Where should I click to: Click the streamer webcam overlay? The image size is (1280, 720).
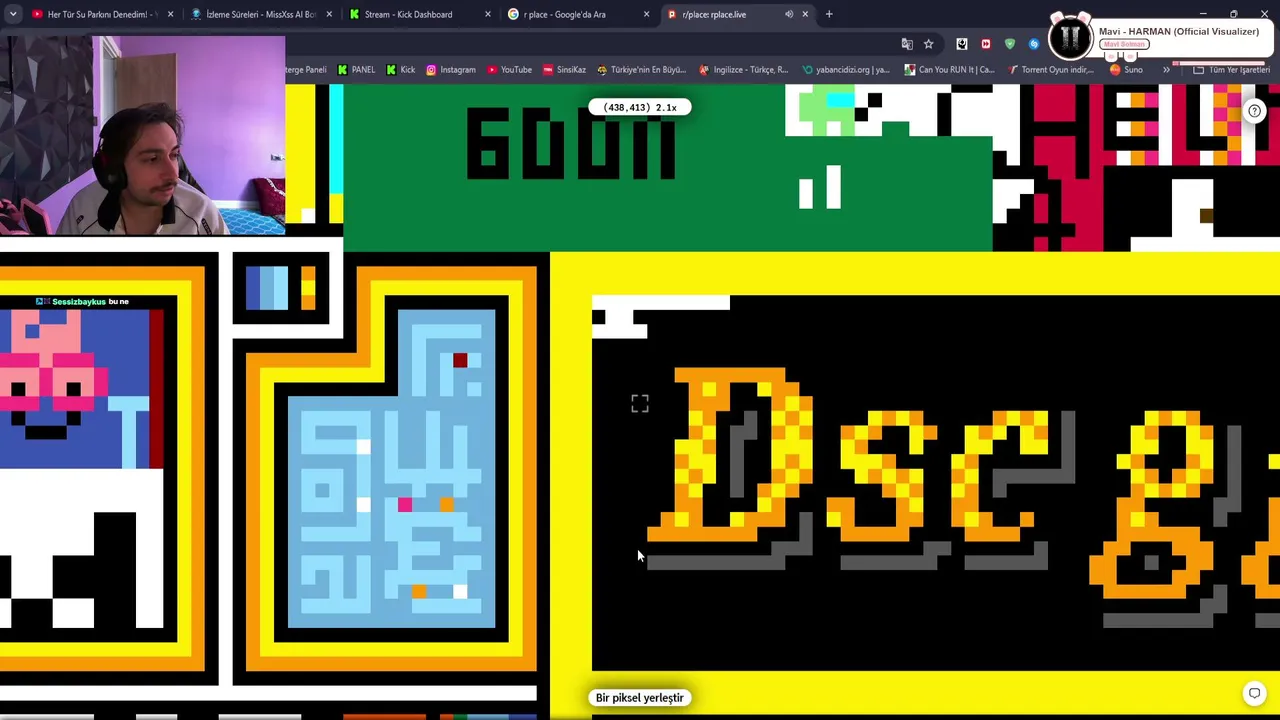click(x=143, y=136)
